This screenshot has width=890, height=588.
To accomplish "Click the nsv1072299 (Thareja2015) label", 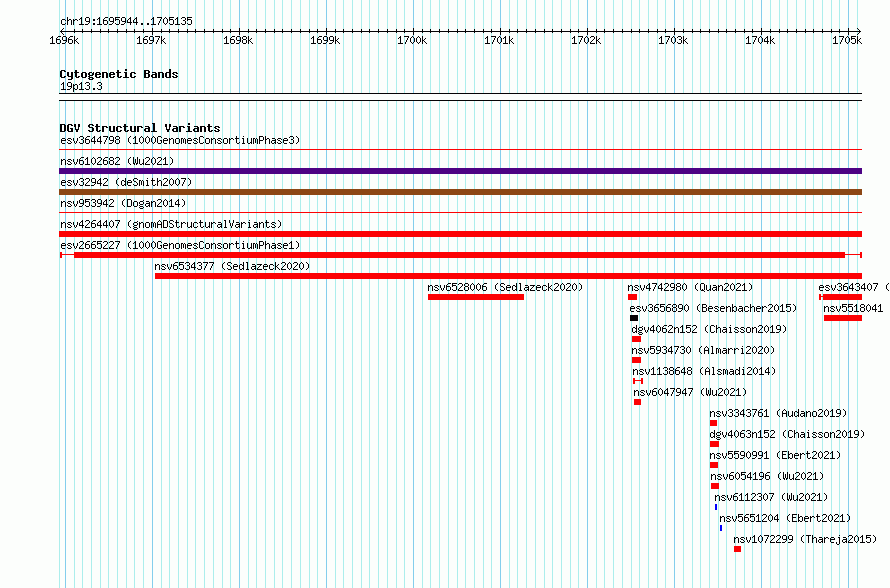I will tap(805, 539).
